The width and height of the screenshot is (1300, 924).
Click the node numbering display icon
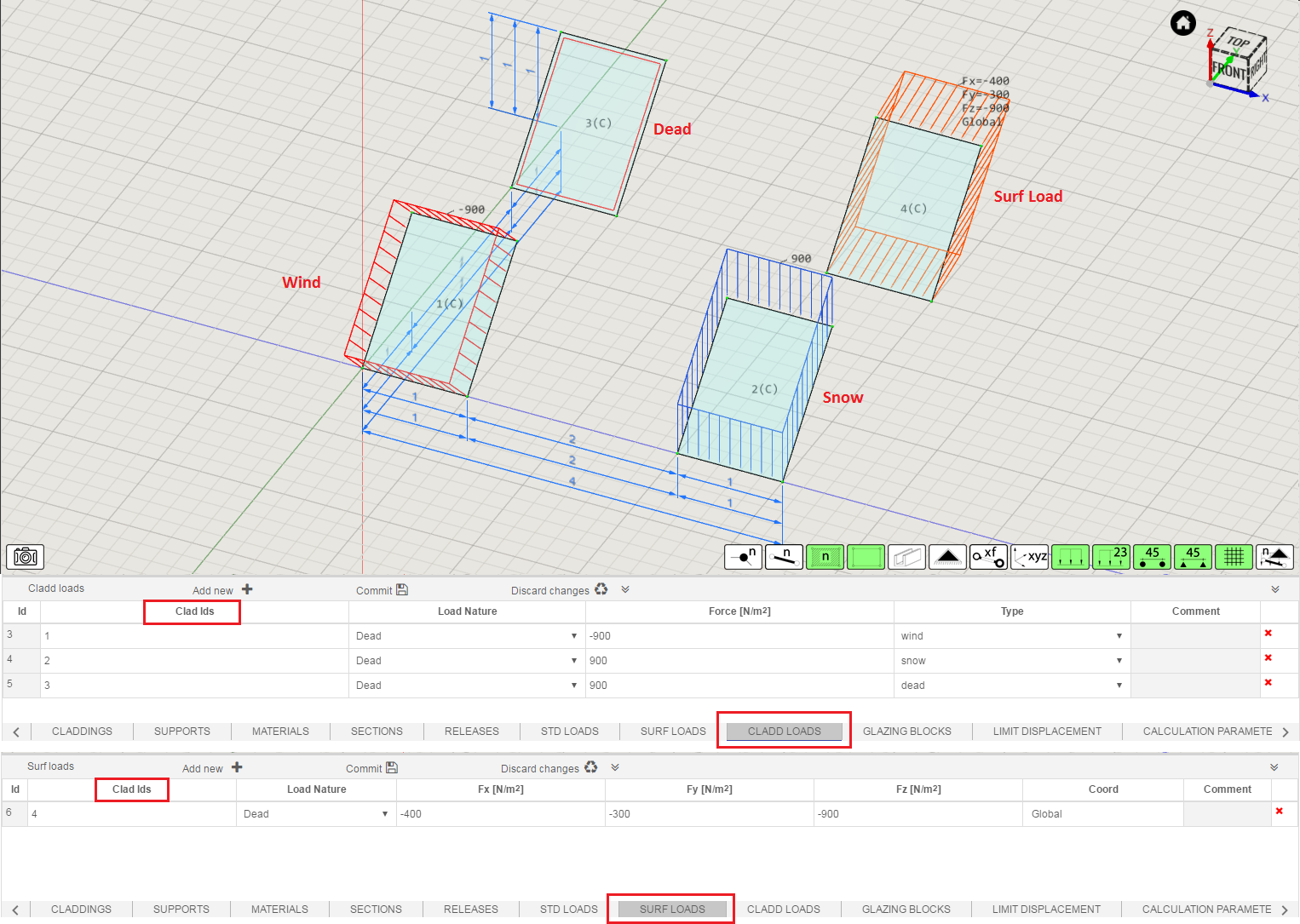tap(743, 557)
